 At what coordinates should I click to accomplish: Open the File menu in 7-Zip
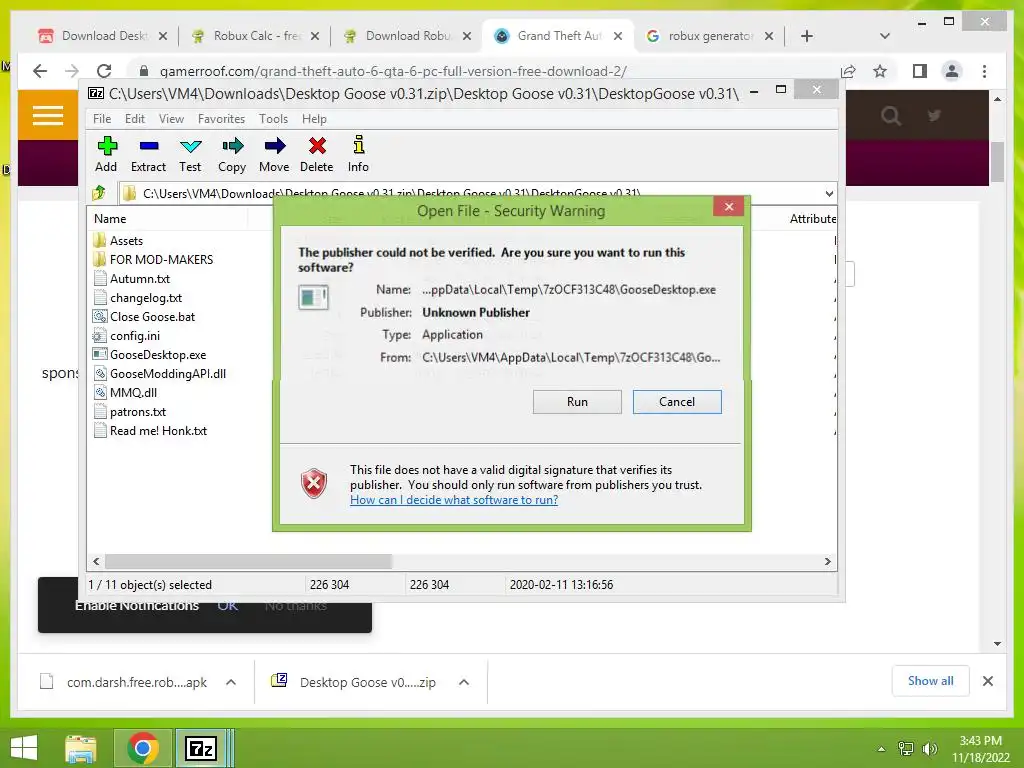pos(102,119)
